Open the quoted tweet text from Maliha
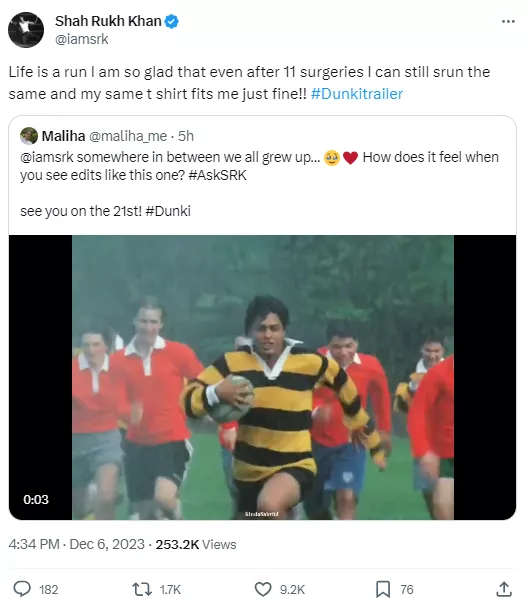The height and width of the screenshot is (599, 531). (259, 184)
